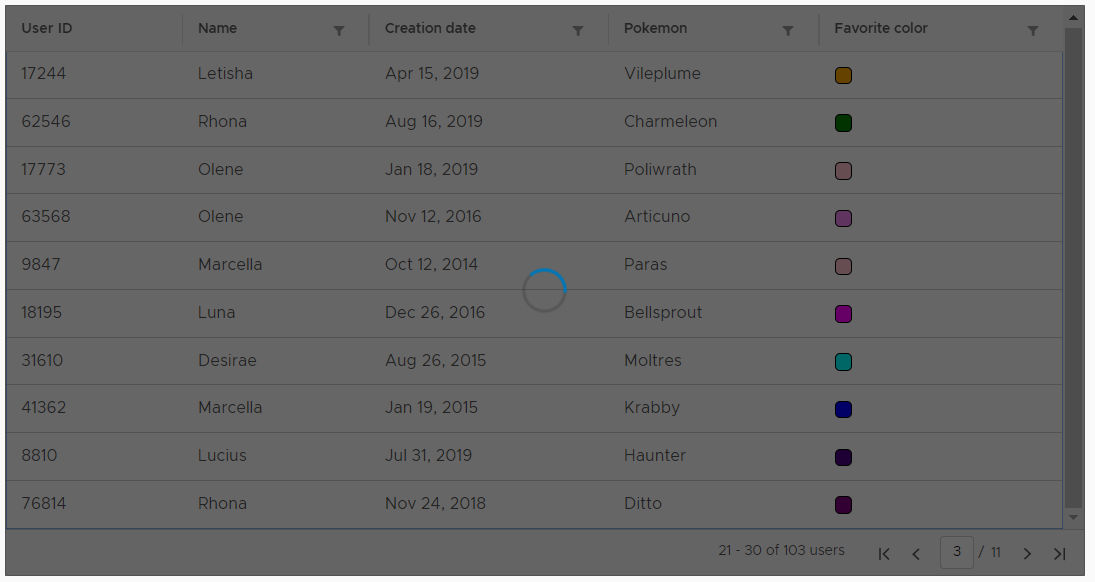
Task: Sort by User ID column header
Action: [x=47, y=28]
